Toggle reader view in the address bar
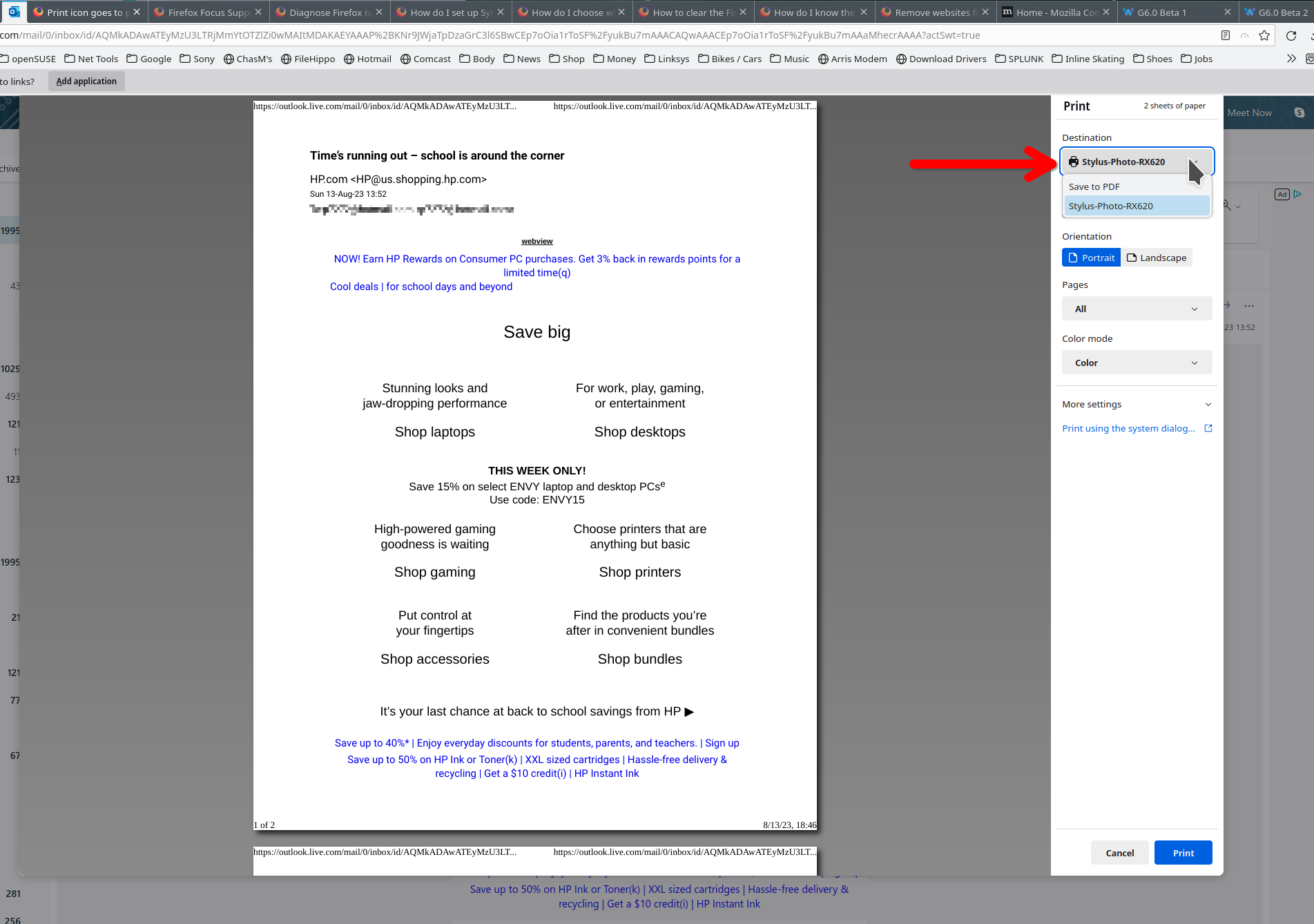Screen dimensions: 1314x924 (x=1226, y=35)
